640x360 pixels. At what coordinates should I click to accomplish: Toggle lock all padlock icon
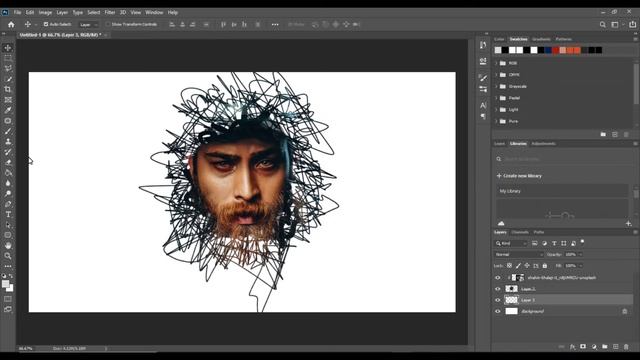click(544, 266)
